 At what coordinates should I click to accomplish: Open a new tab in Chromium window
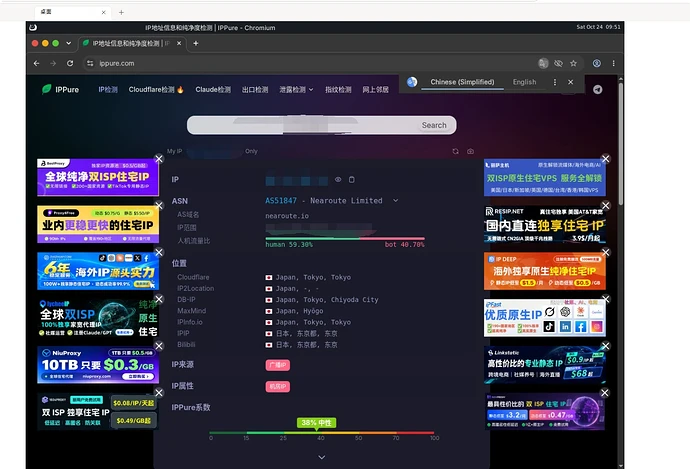click(x=196, y=43)
